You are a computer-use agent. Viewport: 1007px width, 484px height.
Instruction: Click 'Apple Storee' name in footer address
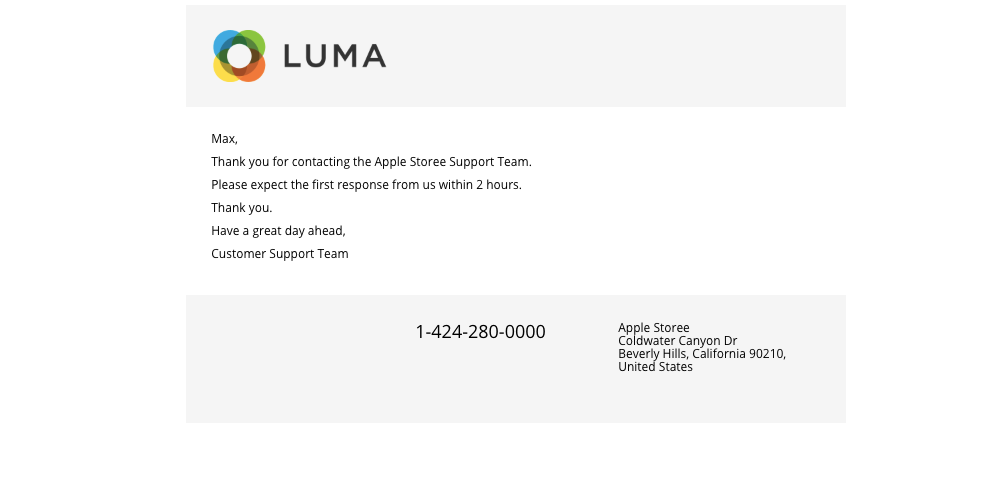654,327
